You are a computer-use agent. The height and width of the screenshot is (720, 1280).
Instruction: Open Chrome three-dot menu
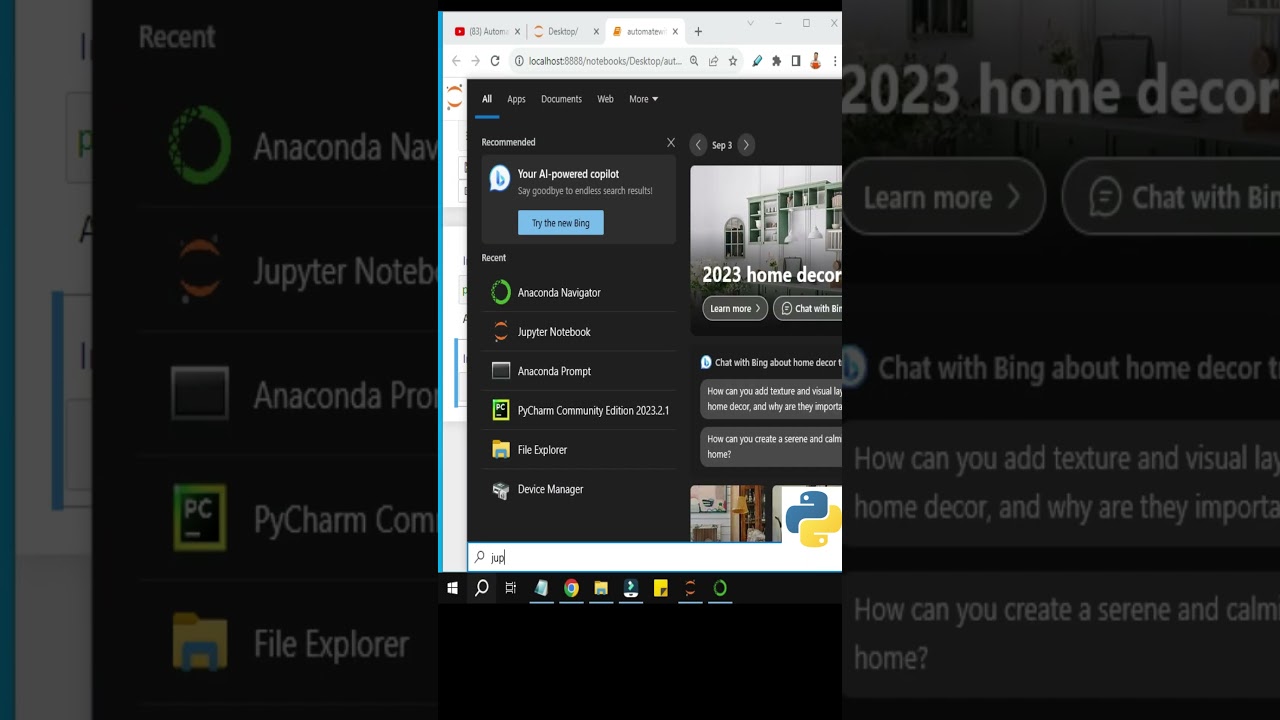click(835, 61)
